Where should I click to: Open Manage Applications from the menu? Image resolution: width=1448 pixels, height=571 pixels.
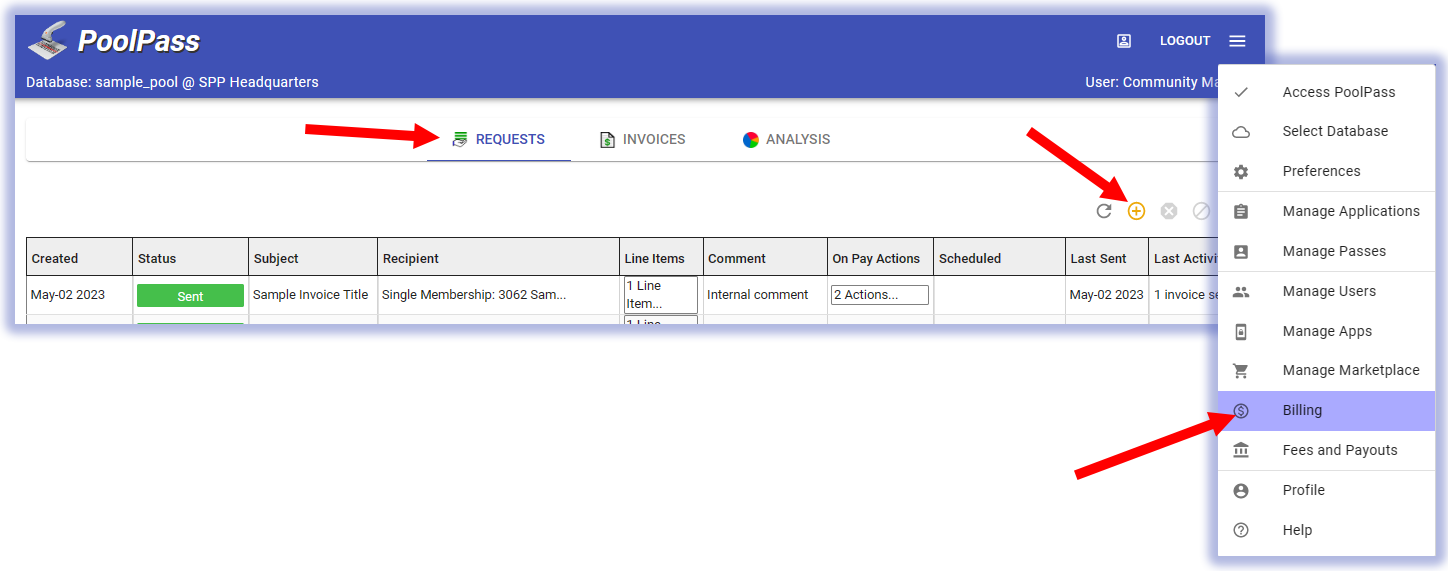[x=1326, y=211]
